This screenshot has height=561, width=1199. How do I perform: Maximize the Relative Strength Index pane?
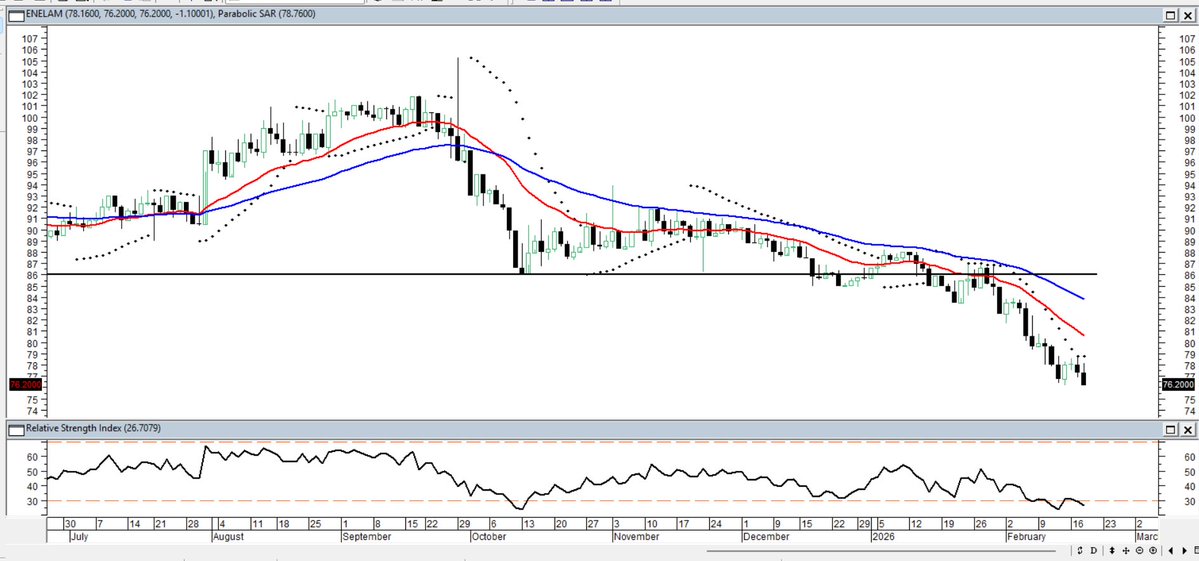(1173, 430)
